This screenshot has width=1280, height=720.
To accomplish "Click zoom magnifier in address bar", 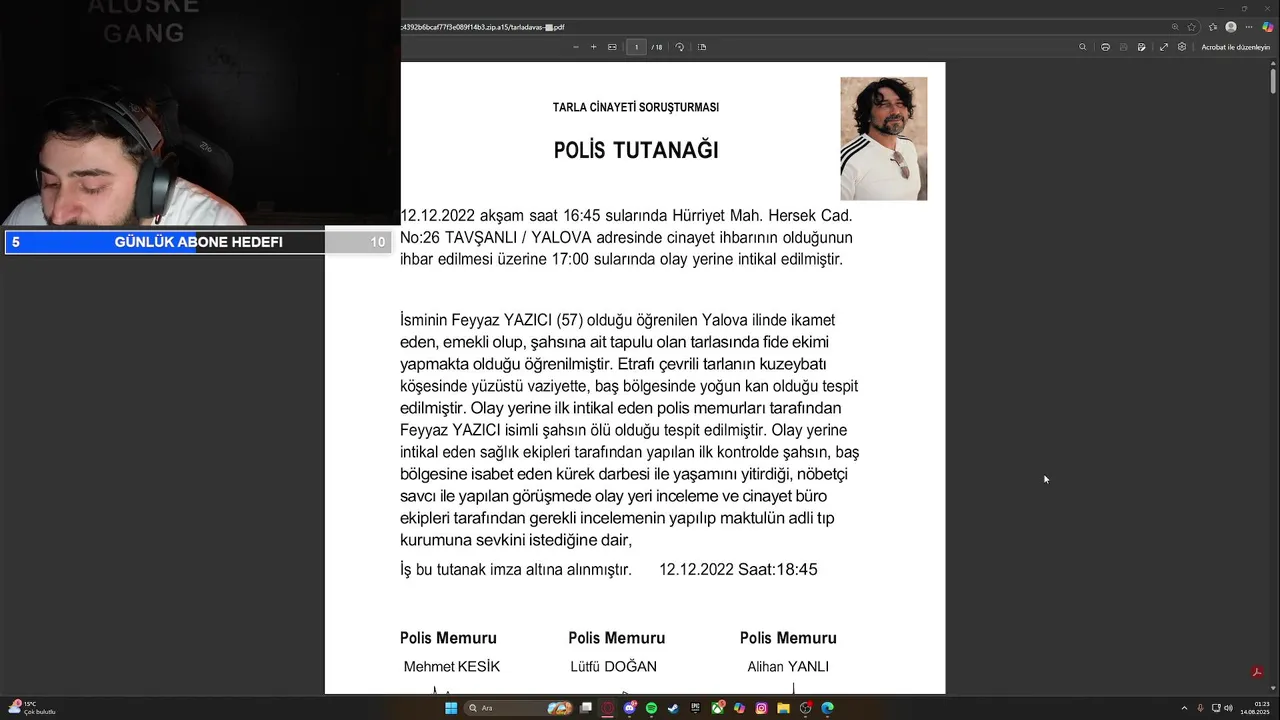I will (1175, 27).
